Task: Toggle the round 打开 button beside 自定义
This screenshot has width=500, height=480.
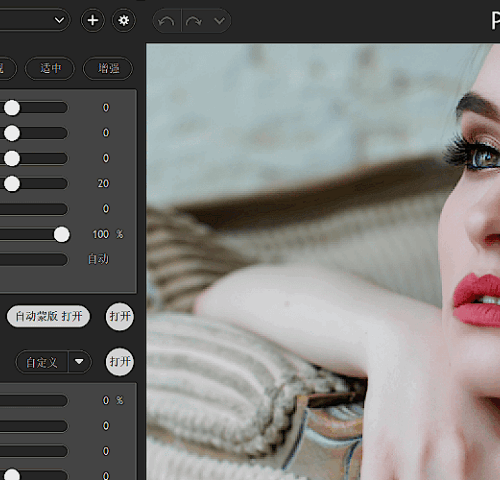Action: point(120,362)
